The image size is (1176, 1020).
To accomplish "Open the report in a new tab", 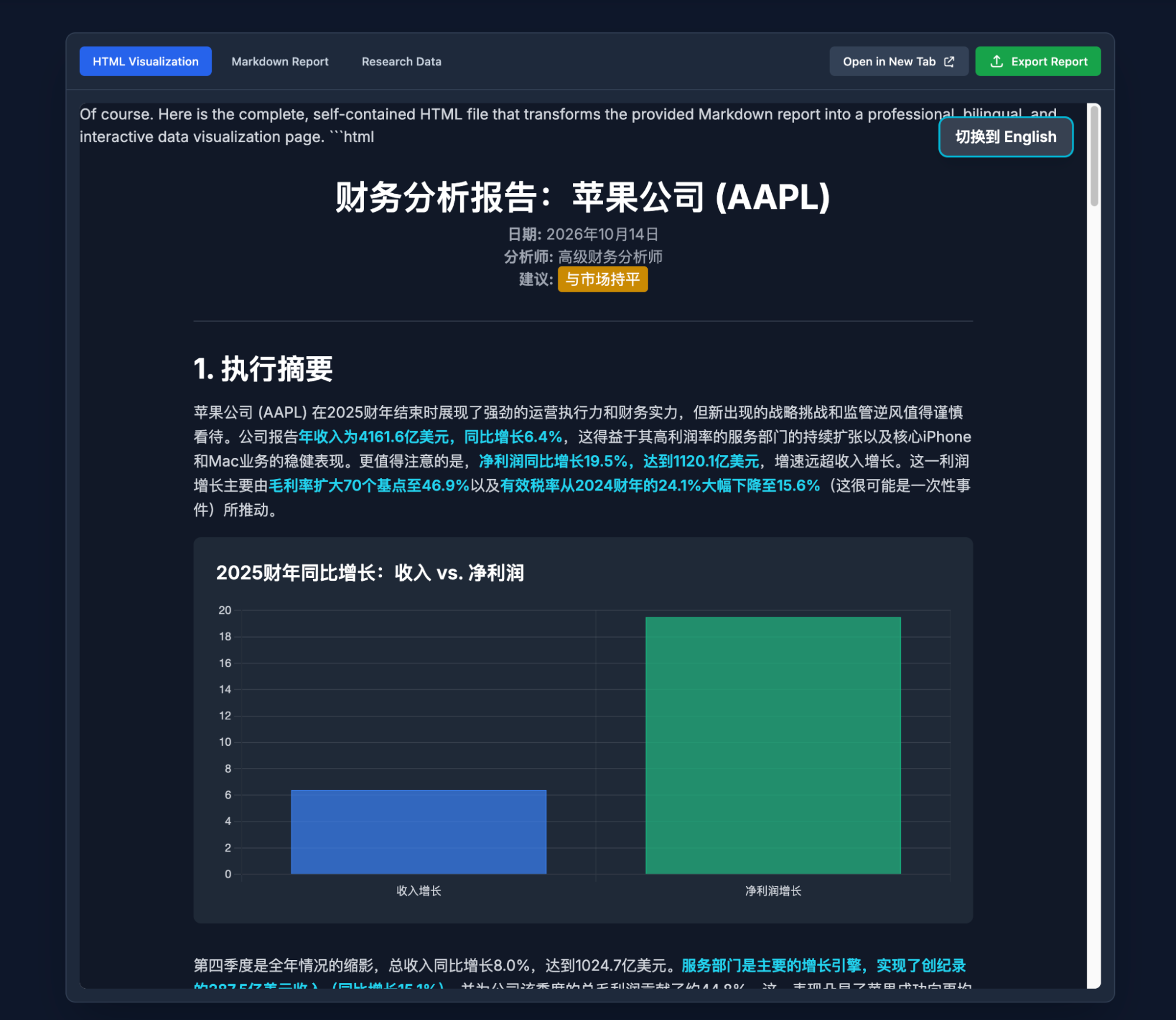I will (x=898, y=61).
